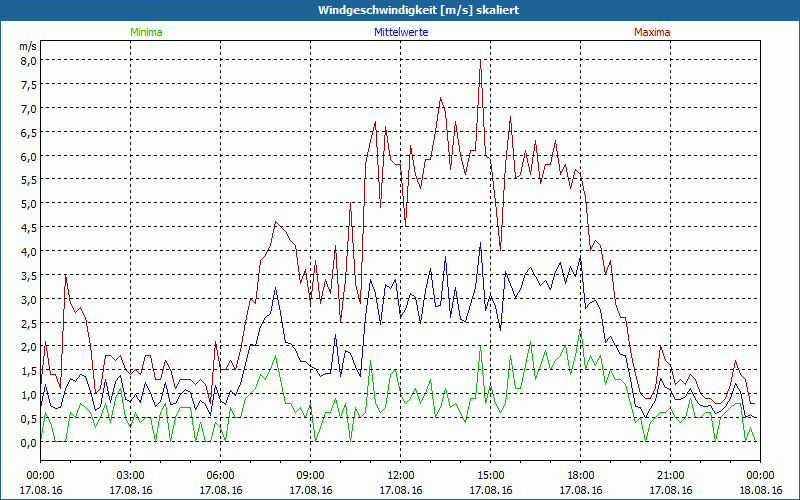Select the 5,0 y-axis tick label
This screenshot has height=500, width=800.
29,203
